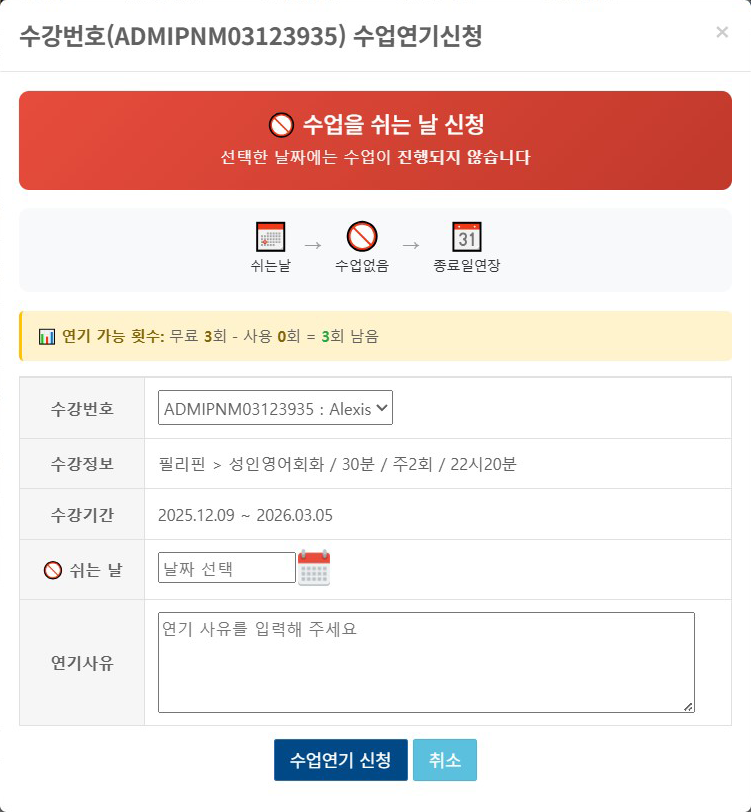Click the 수업없음 prohibition icon
Viewport: 751px width, 812px height.
362,234
